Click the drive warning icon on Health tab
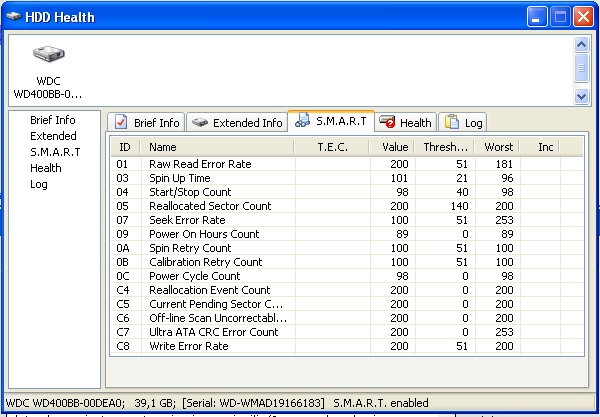 coord(387,121)
